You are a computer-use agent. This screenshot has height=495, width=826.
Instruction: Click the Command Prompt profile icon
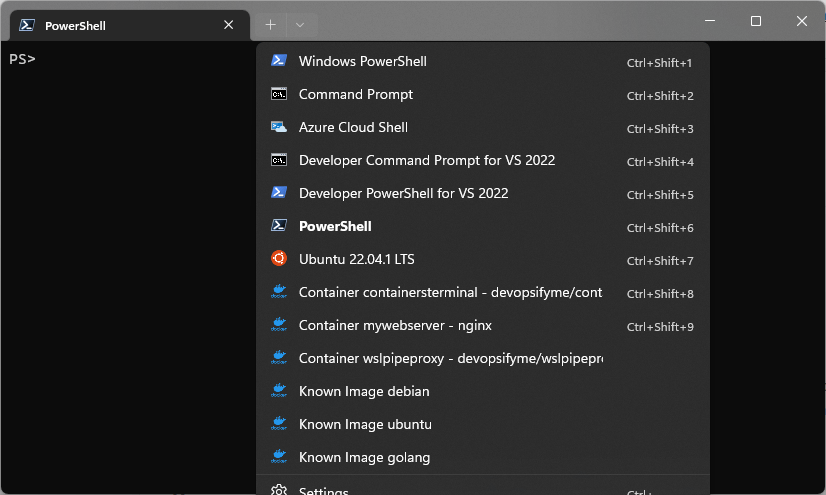point(279,94)
